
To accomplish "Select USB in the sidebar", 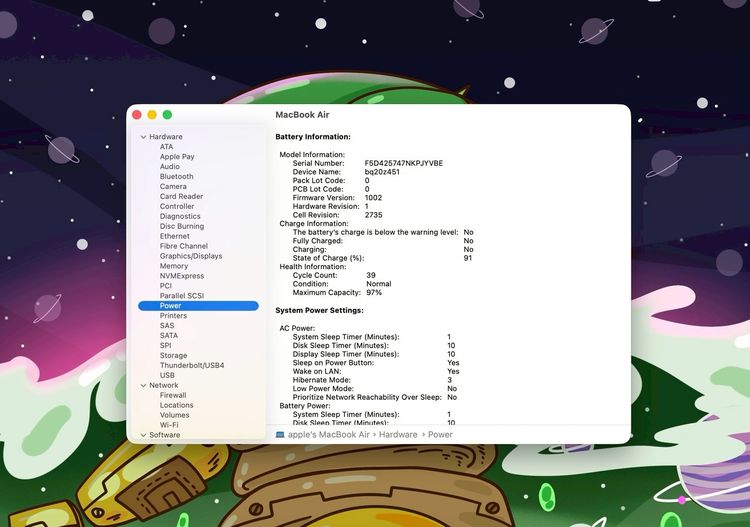I will tap(167, 375).
